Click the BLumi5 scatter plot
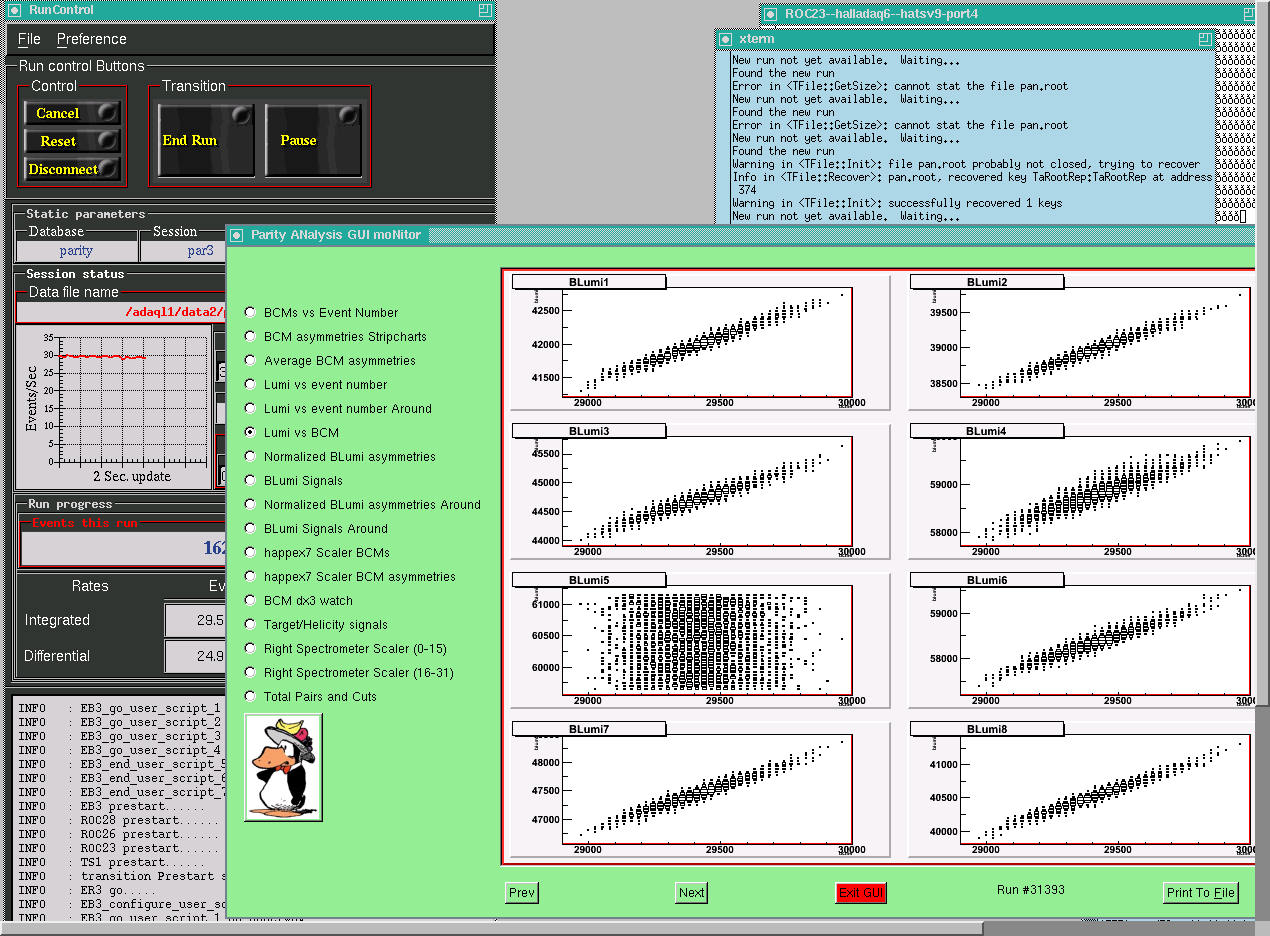Screen dimensions: 1270x936 (700, 639)
